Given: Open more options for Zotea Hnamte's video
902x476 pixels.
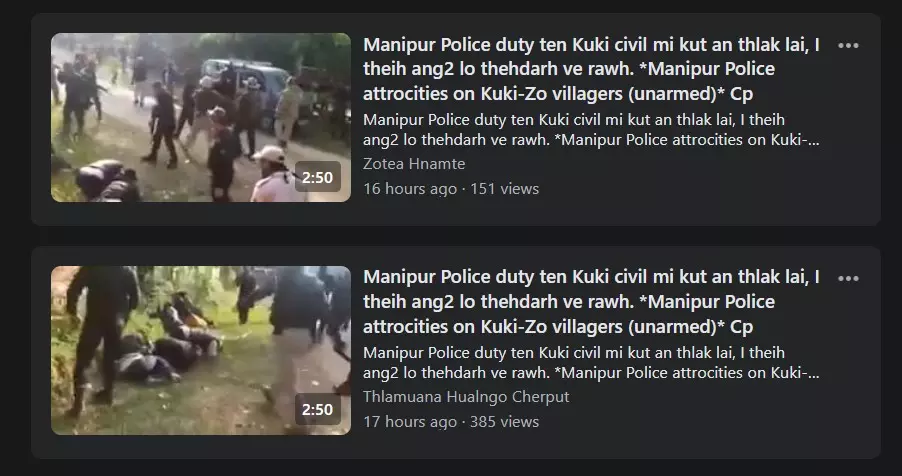Looking at the screenshot, I should point(848,45).
